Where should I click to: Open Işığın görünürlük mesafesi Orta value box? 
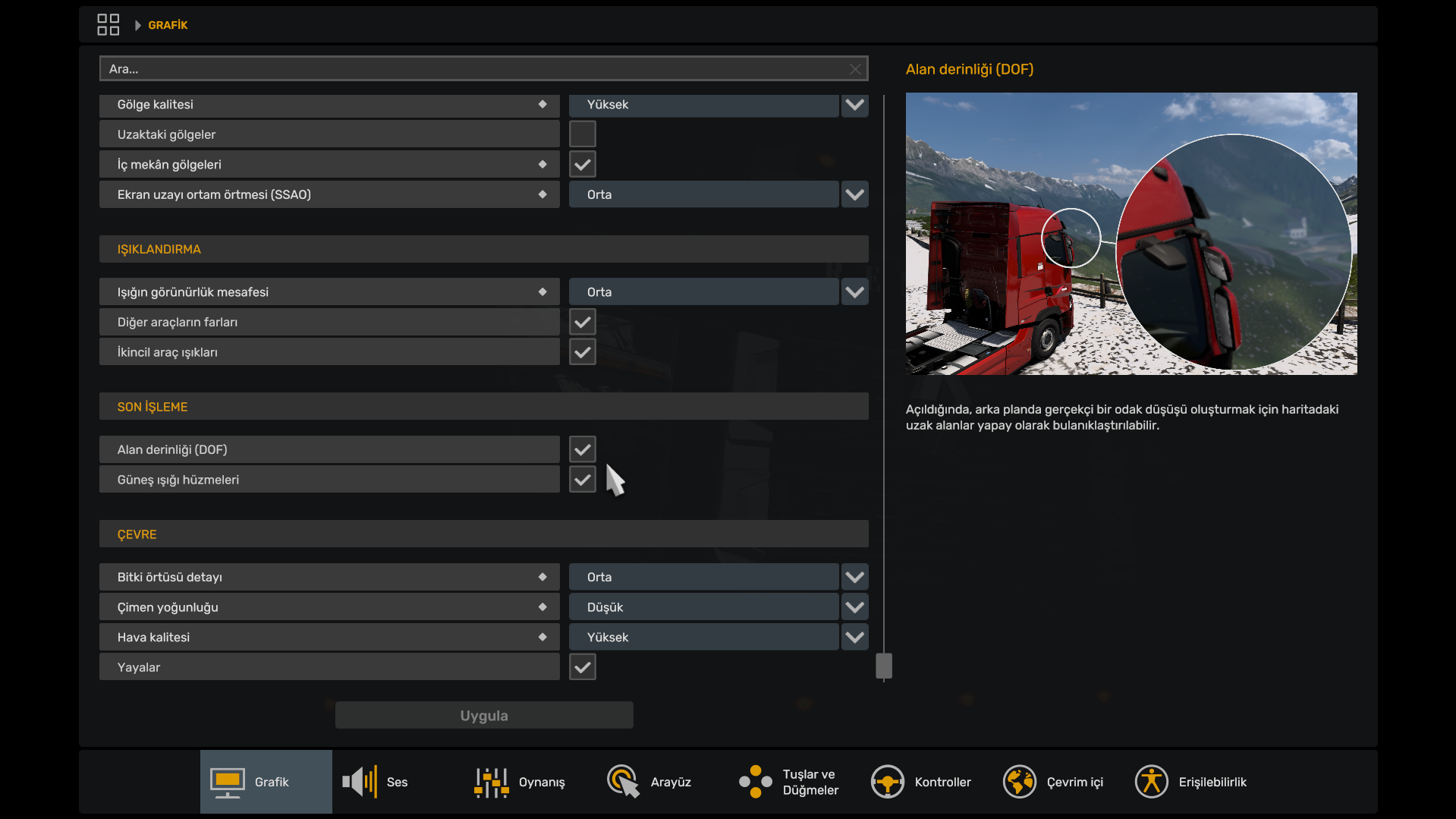coord(704,291)
